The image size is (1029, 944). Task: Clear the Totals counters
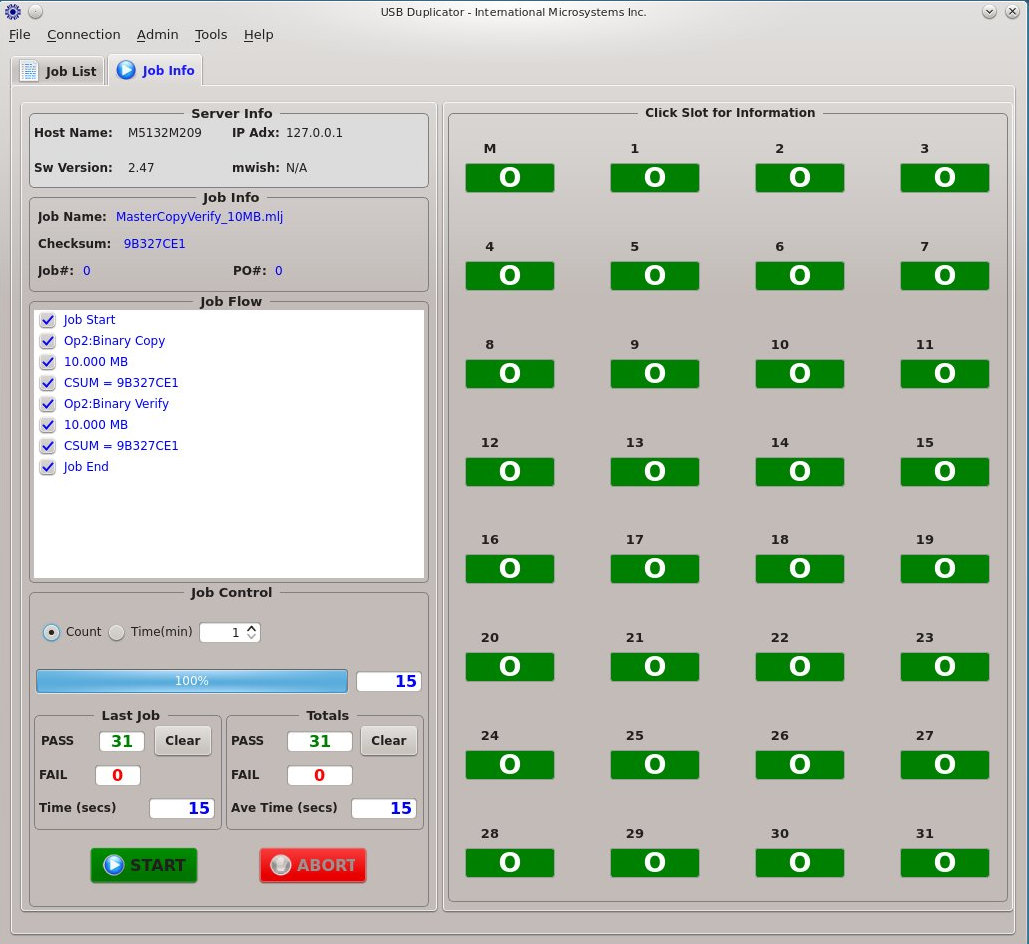click(388, 740)
